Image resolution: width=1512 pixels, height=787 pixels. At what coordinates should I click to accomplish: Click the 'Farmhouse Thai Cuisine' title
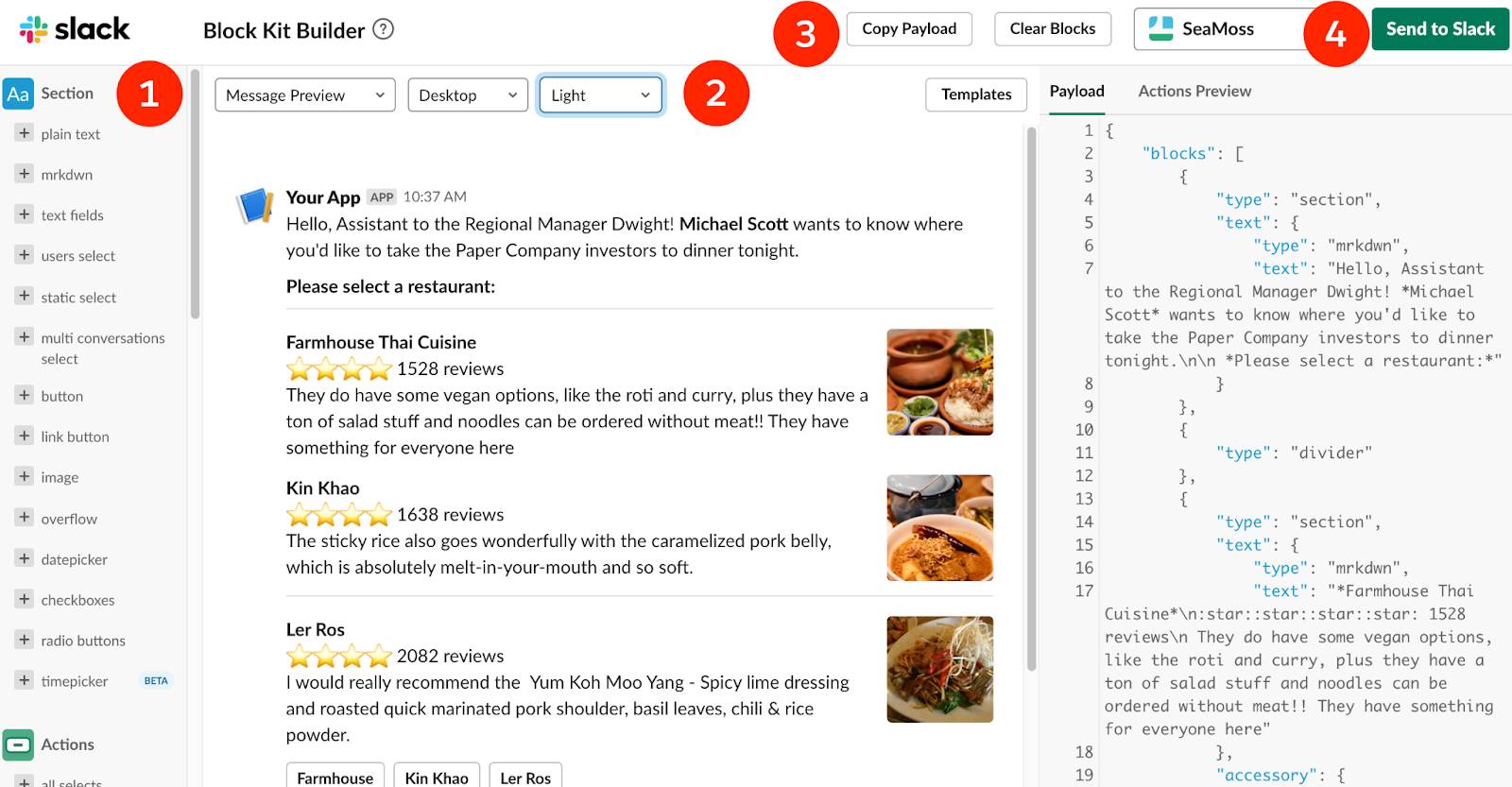tap(381, 342)
